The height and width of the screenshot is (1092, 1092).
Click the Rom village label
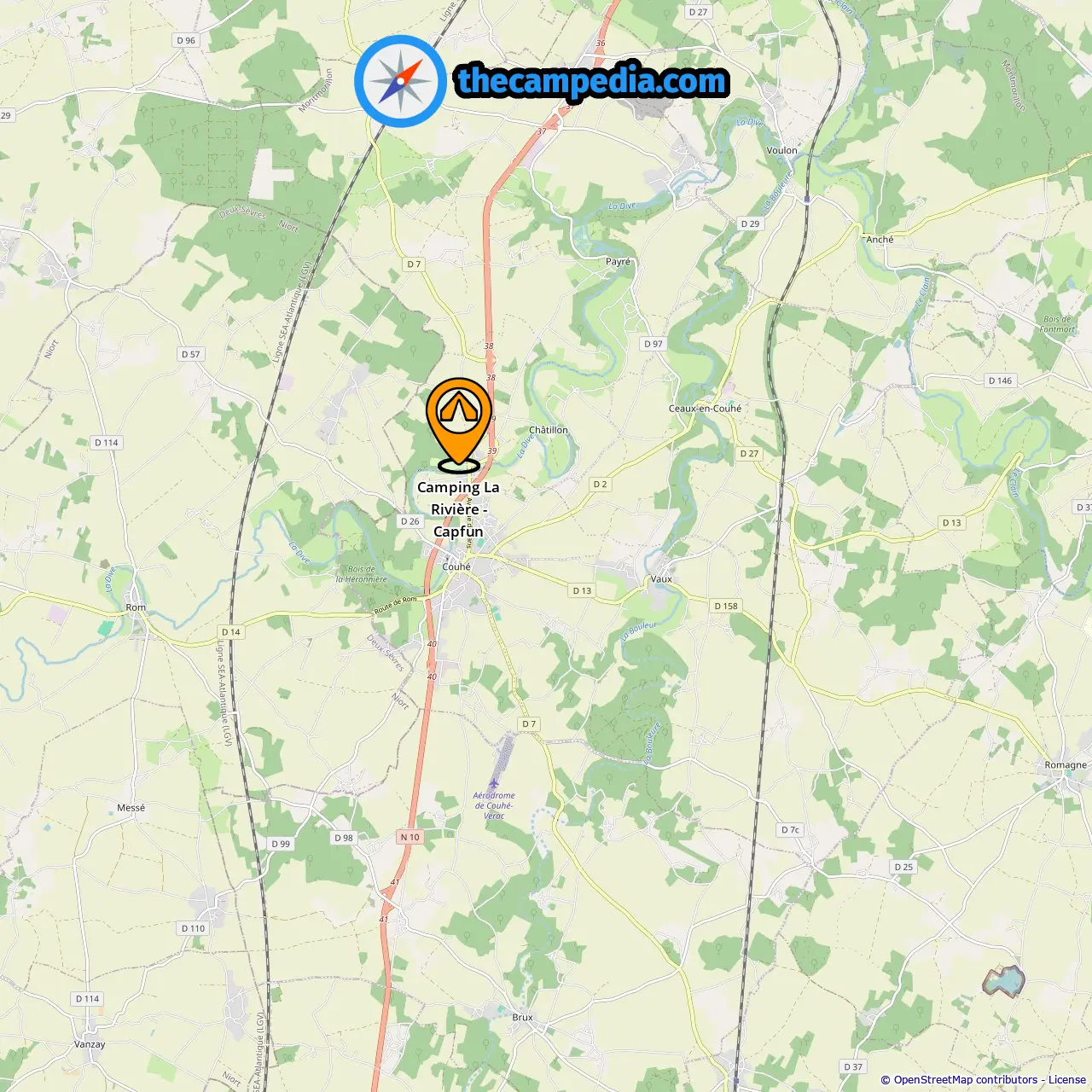click(136, 607)
